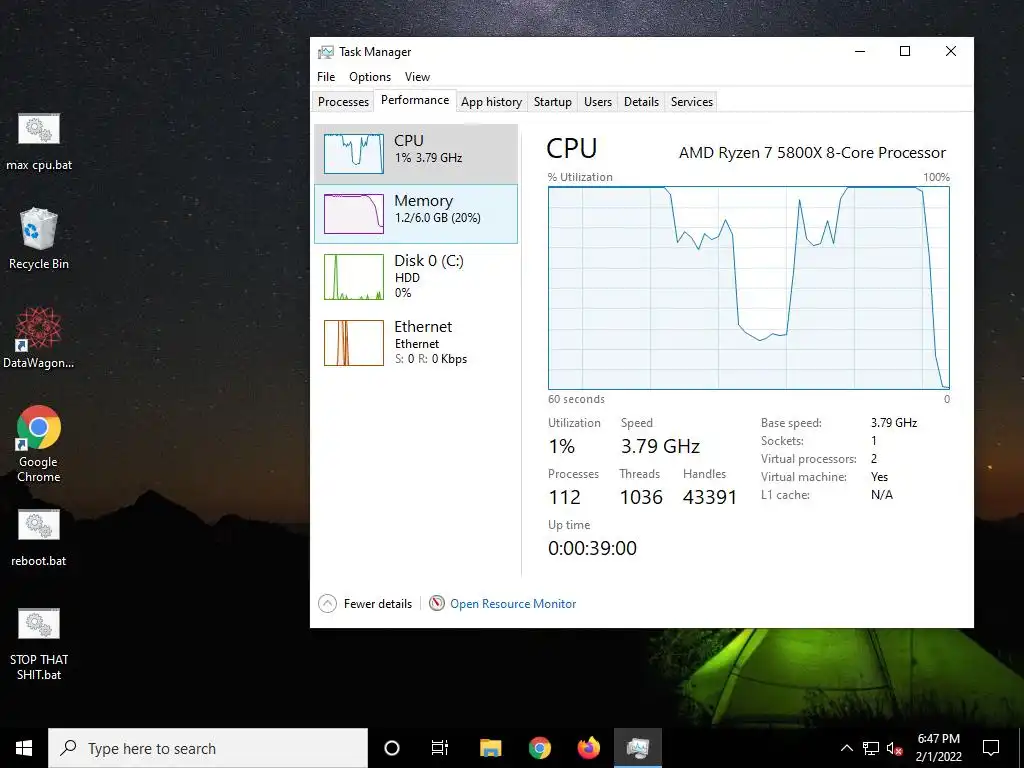Click the AMD Ryzen 7 5800X processor name
The image size is (1024, 768).
pyautogui.click(x=812, y=153)
